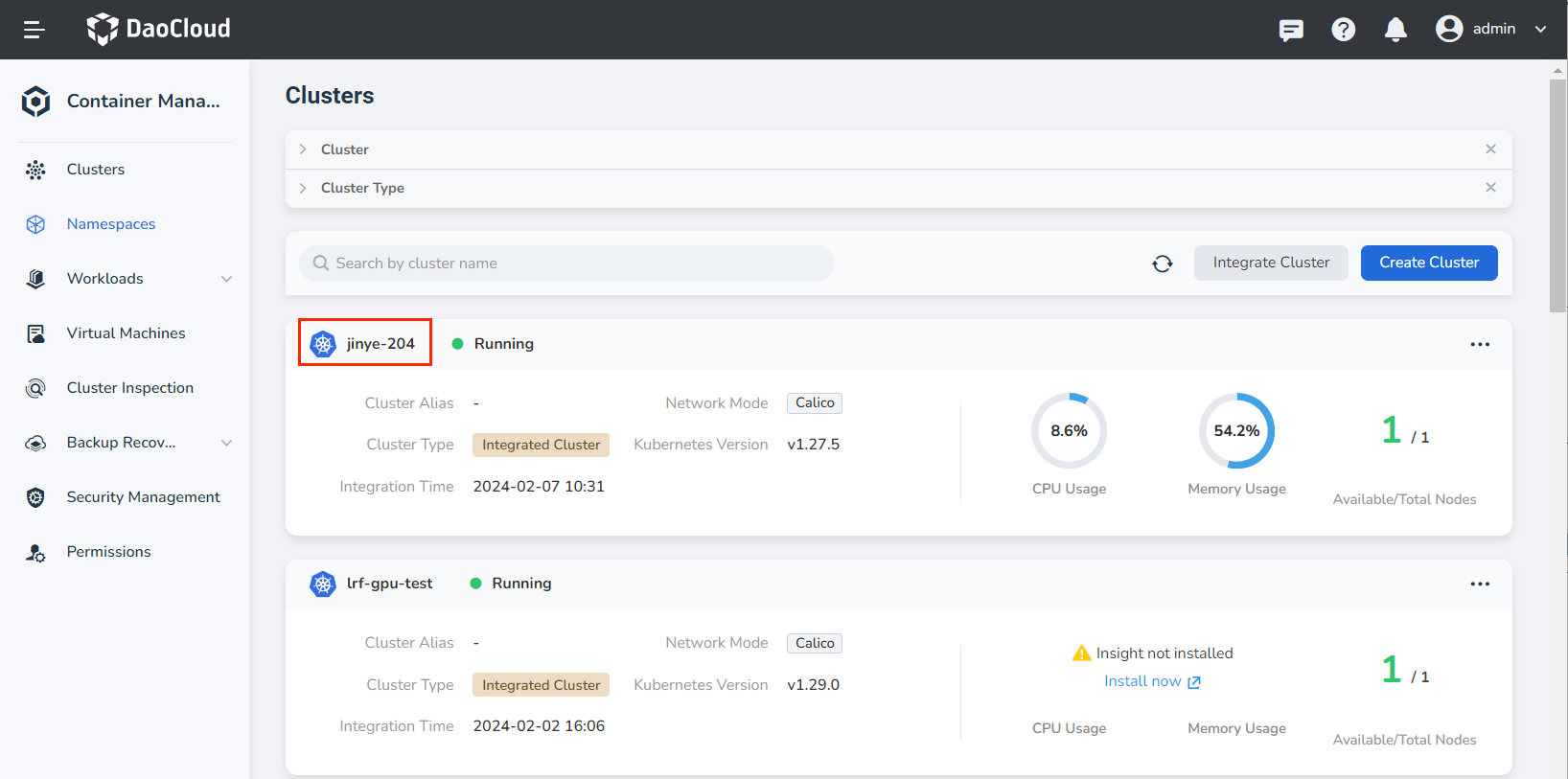Screen dimensions: 1568x779
Task: Go to Namespaces in the sidebar
Action: (110, 224)
